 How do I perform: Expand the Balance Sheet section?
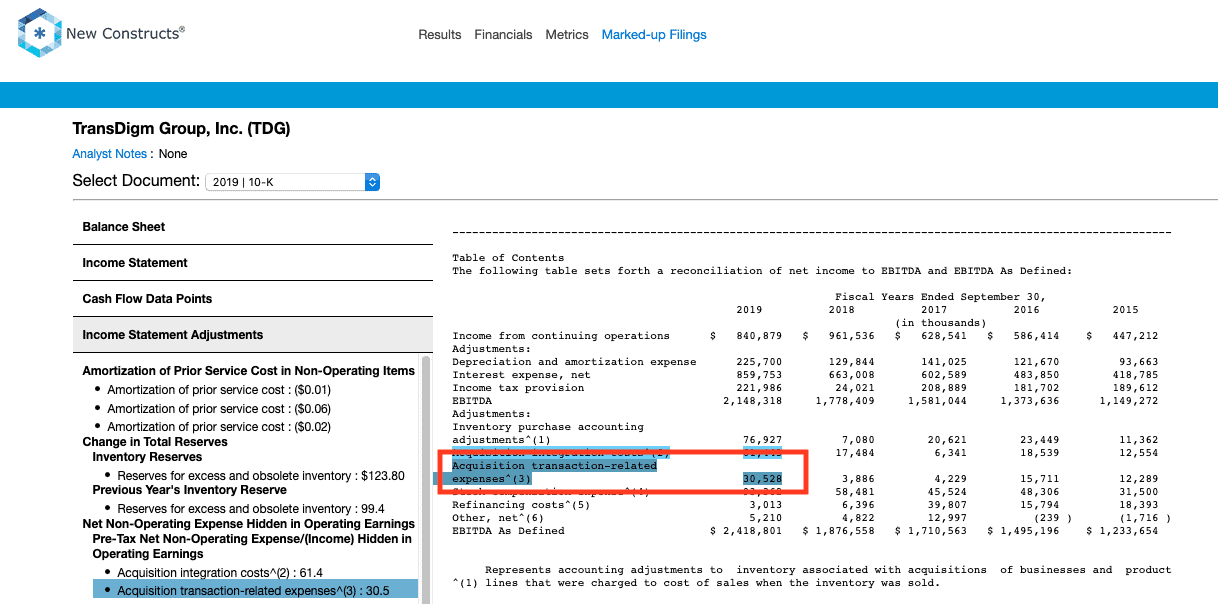(253, 227)
